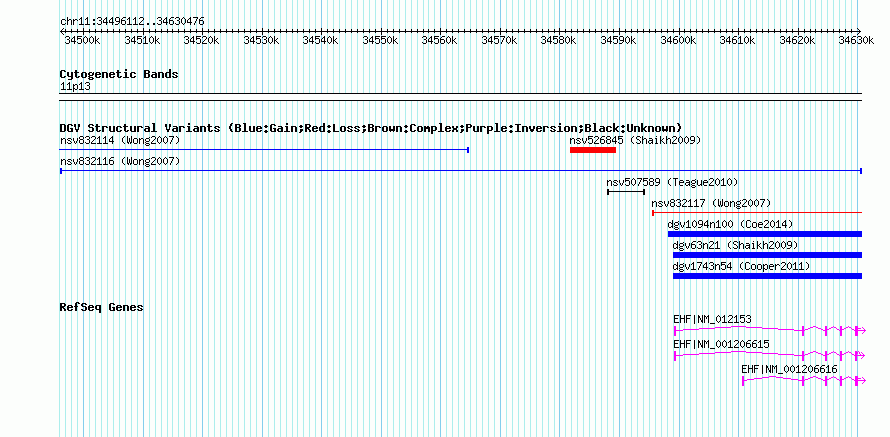Click the EHF NM_001206615 gene model glyph
Viewport: 890px width, 437px height.
[769, 355]
